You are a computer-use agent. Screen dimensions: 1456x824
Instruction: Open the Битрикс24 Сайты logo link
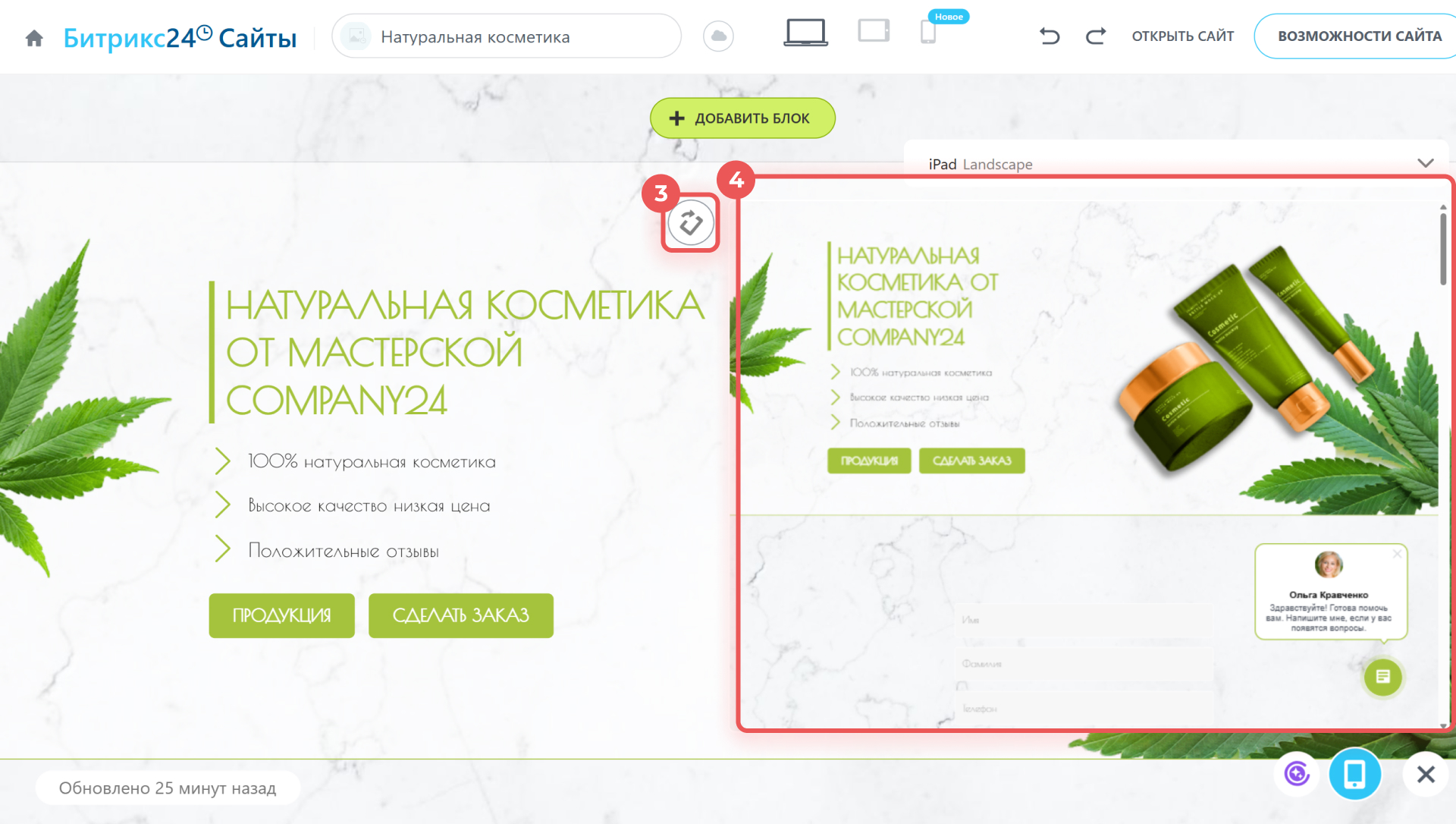coord(180,37)
